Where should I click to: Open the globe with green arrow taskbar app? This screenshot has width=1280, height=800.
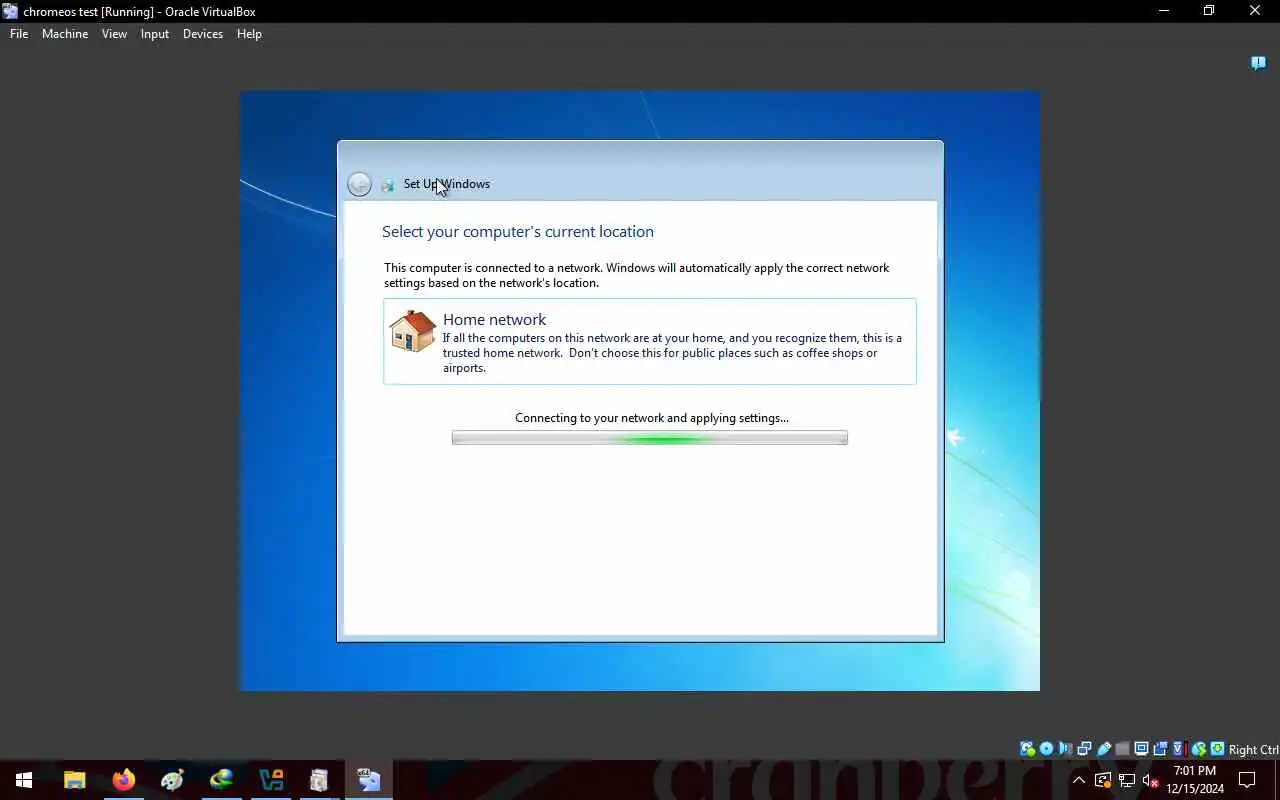pos(222,780)
